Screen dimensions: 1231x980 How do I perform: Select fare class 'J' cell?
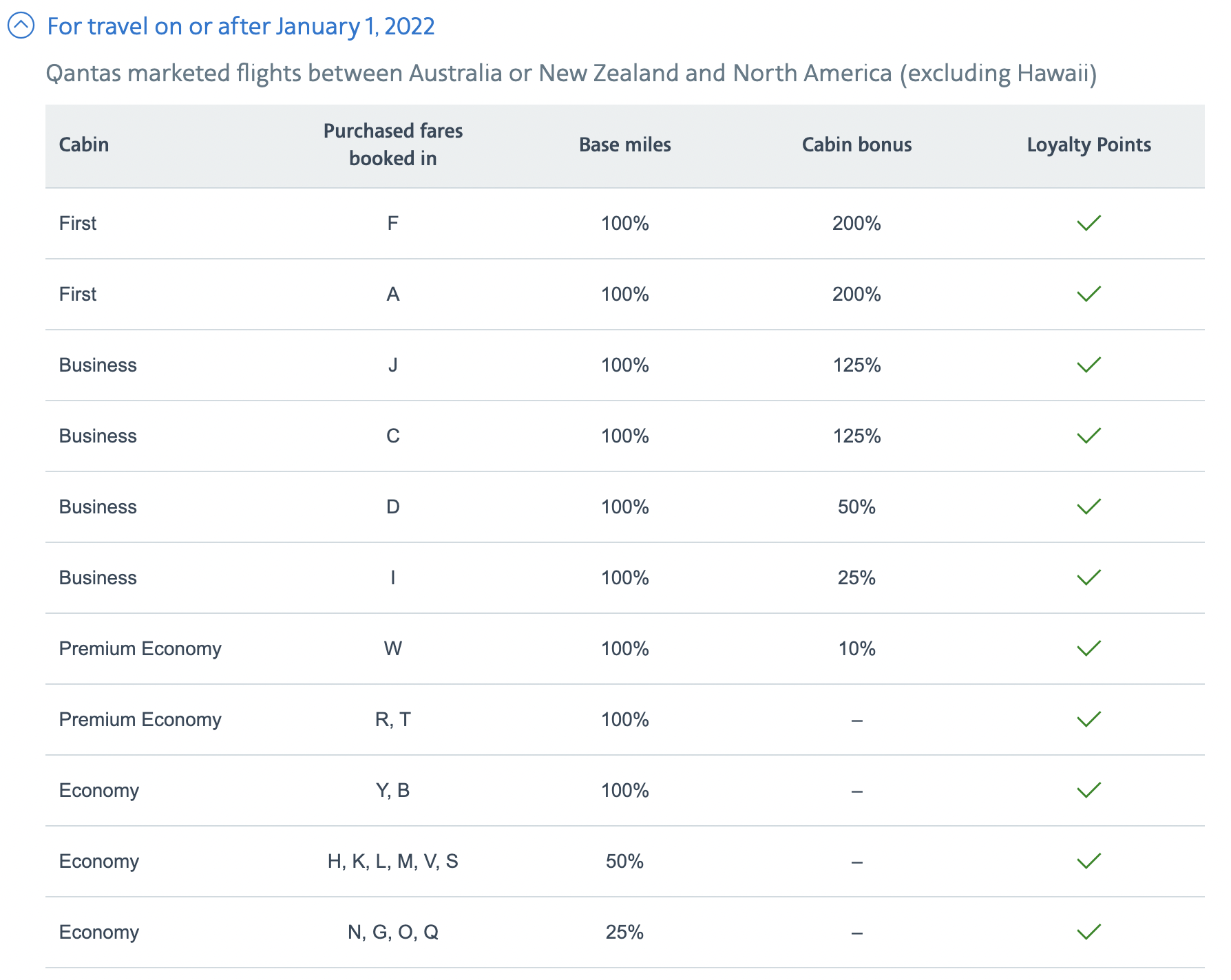coord(392,365)
